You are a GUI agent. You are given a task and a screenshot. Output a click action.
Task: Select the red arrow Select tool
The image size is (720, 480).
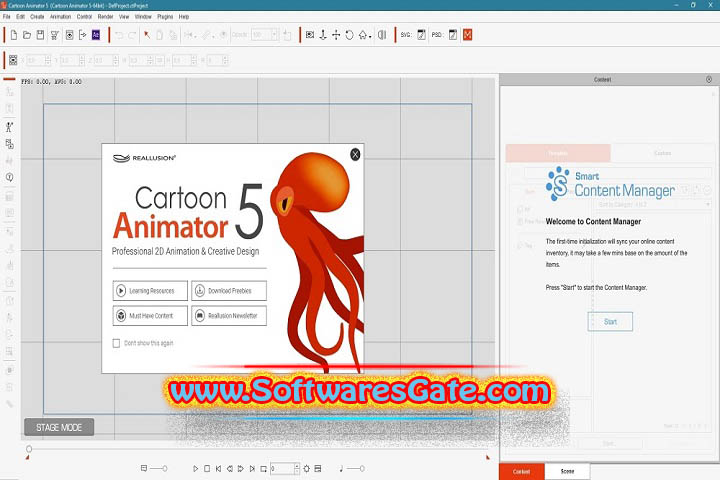point(147,35)
